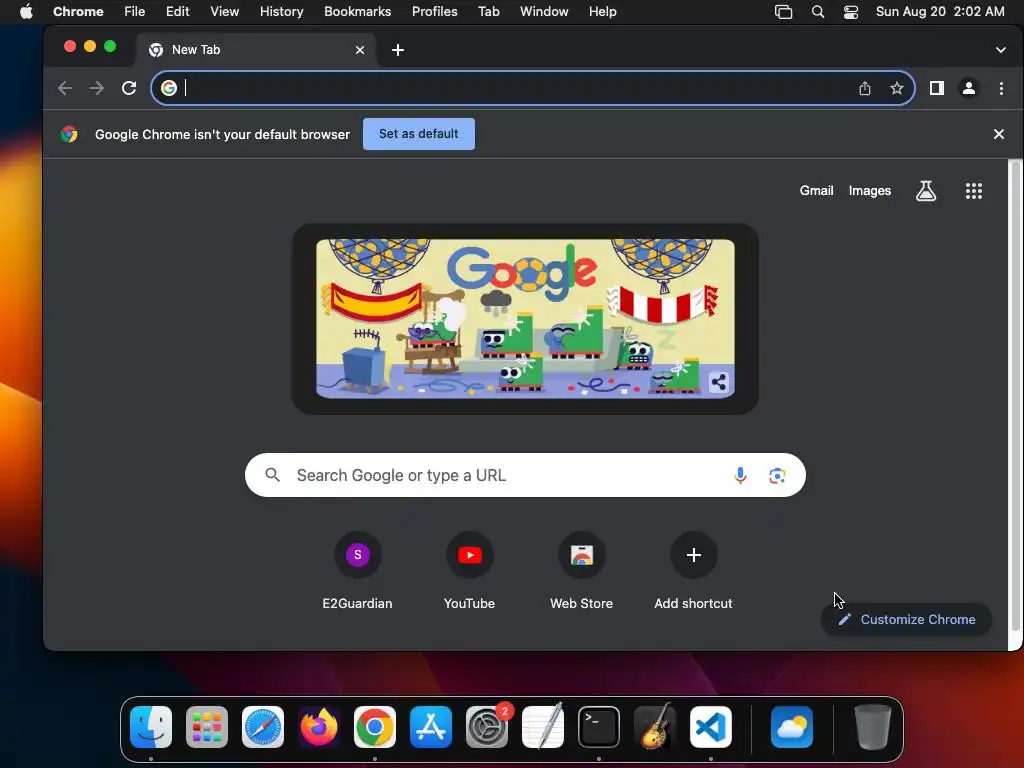Dismiss the default browser notification bar
Screen dimensions: 1024x768
[999, 134]
